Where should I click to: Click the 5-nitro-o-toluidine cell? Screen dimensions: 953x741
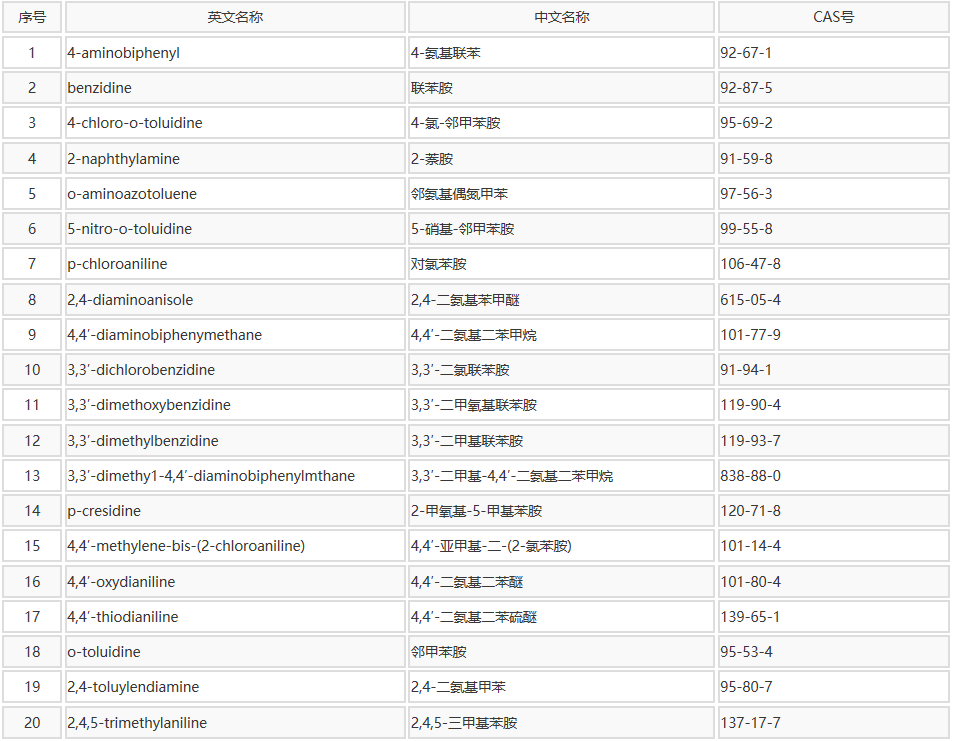click(x=130, y=229)
